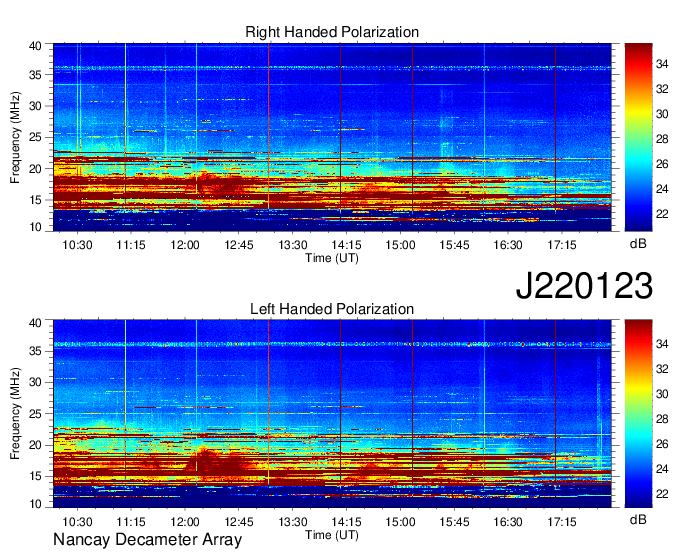680x552 pixels.
Task: Click the Left Handed plot's color scale bar
Action: tap(638, 414)
